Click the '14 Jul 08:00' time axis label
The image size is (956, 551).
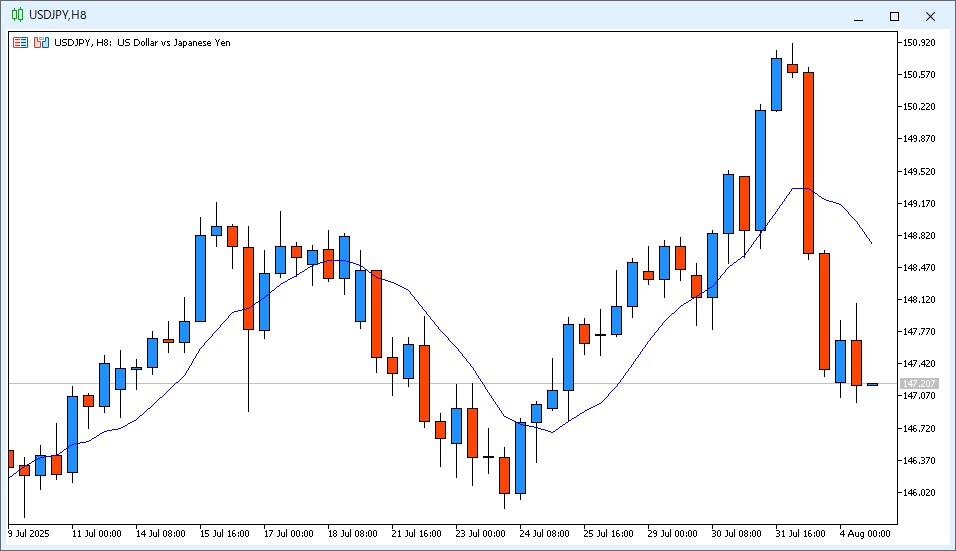[x=160, y=533]
